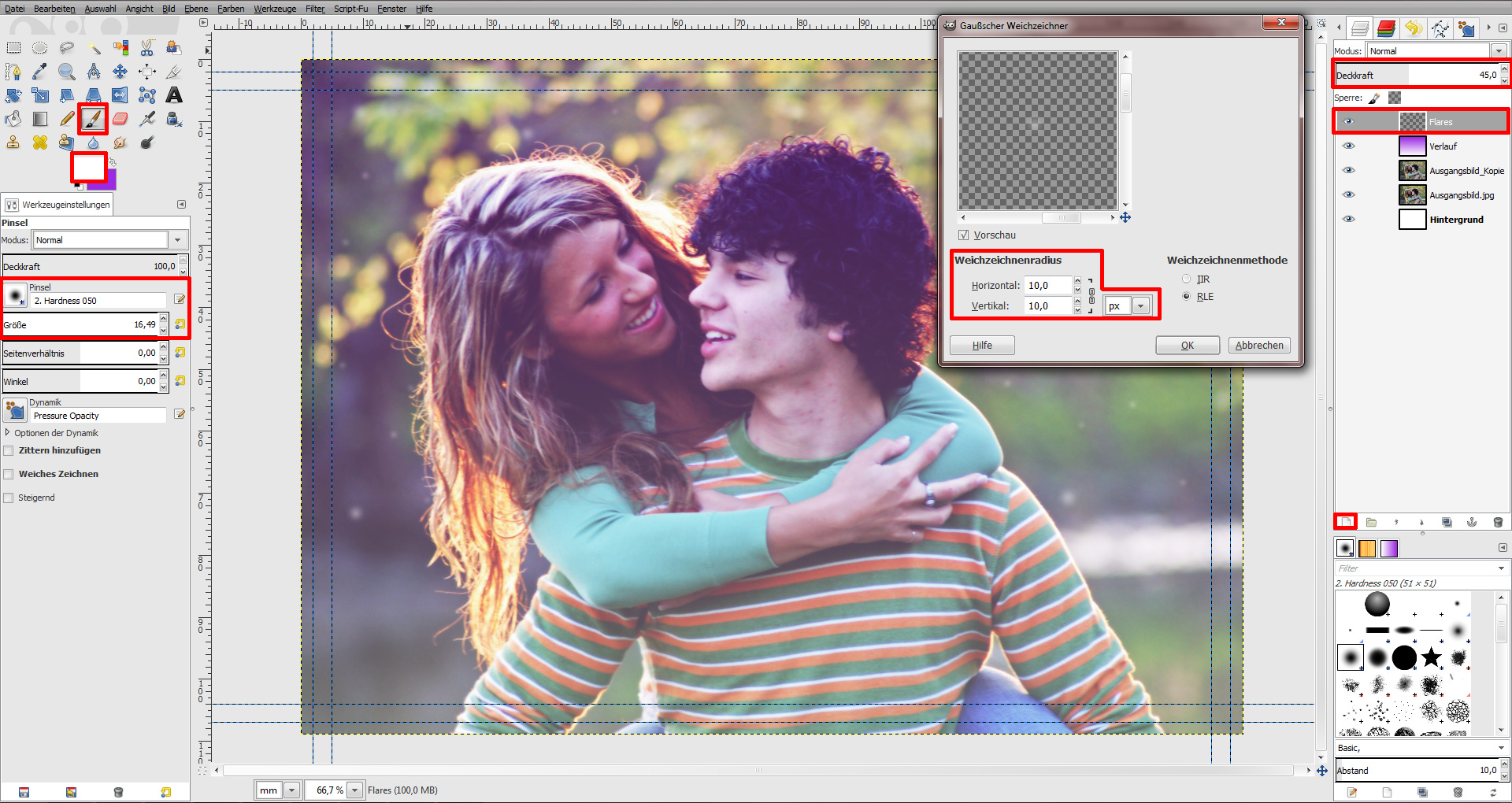Select the IIR blur method radio button
The height and width of the screenshot is (803, 1512).
1185,278
